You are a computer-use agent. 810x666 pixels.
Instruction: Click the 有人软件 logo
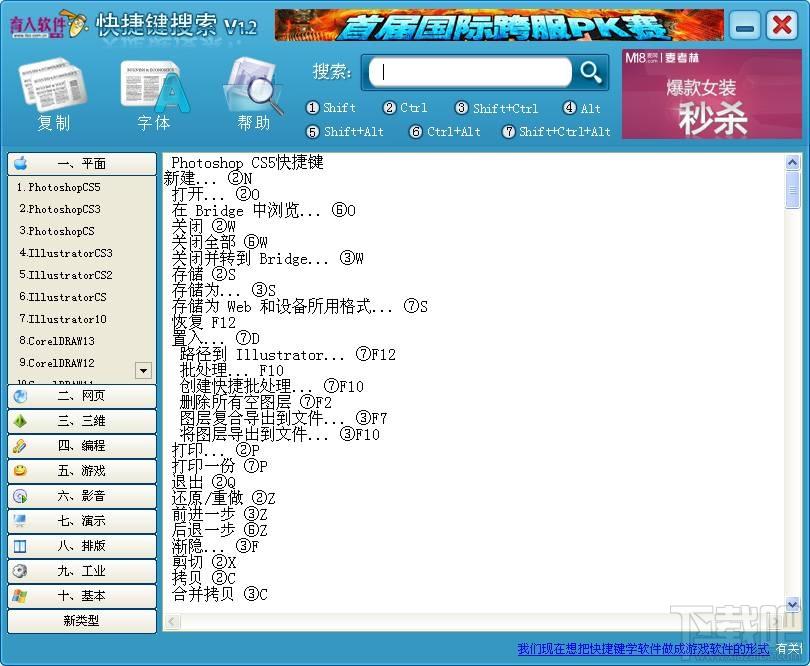[x=48, y=24]
